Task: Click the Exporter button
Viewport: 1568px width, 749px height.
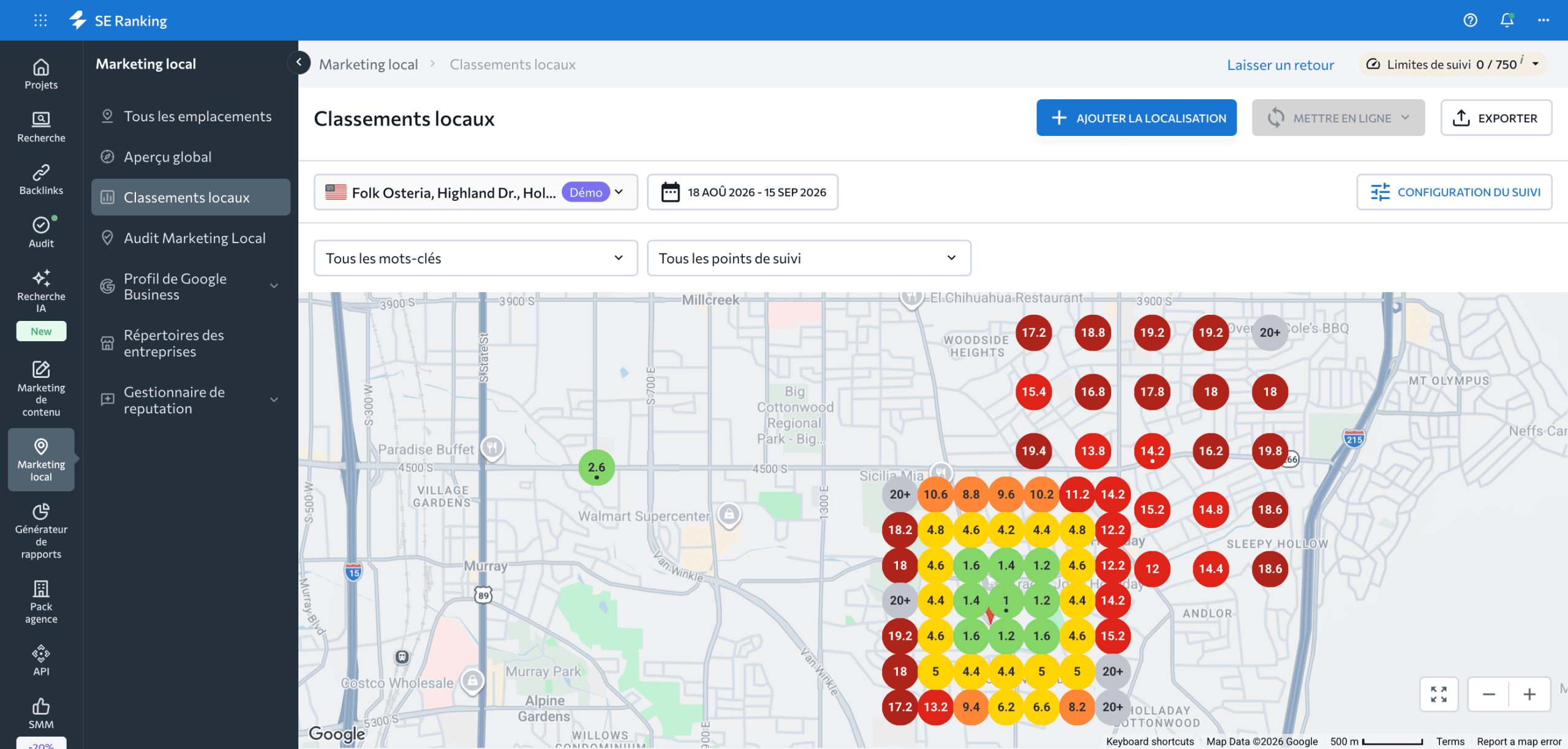Action: 1496,118
